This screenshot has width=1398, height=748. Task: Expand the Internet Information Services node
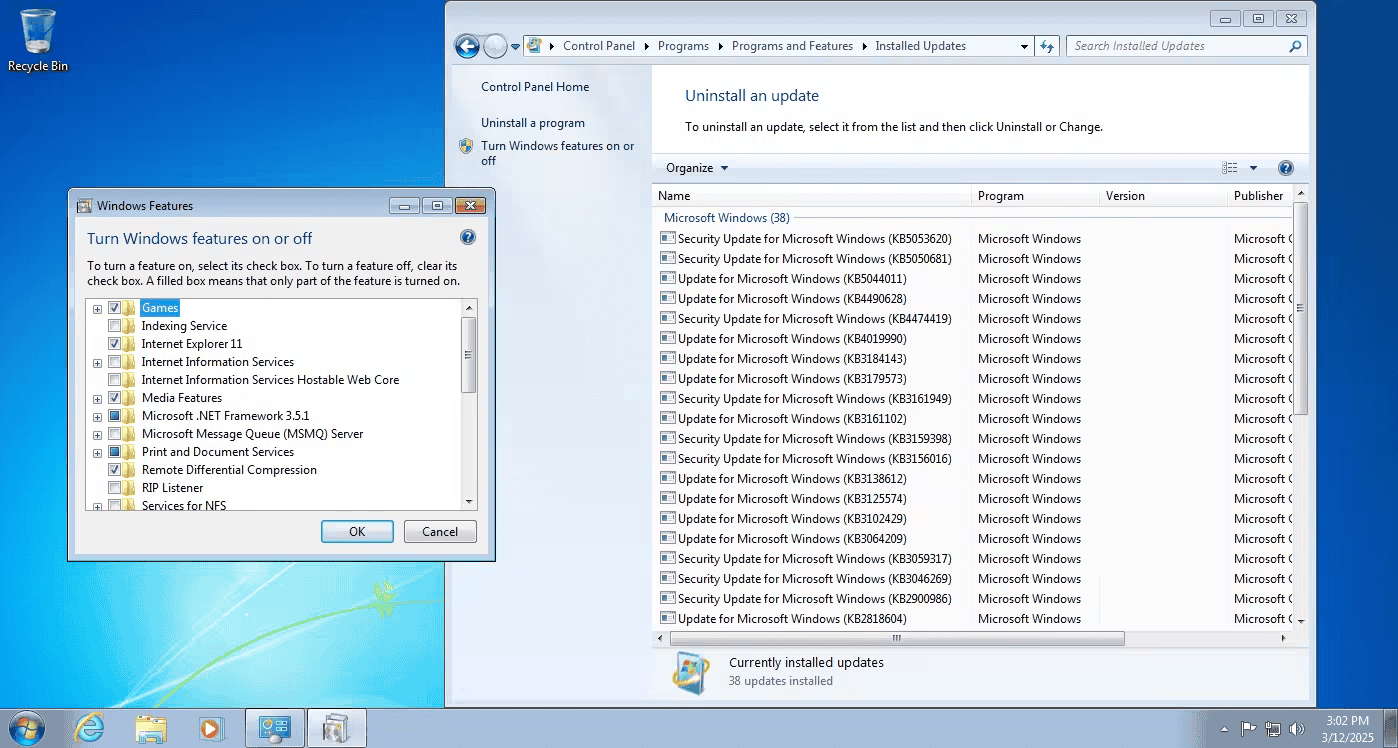point(97,363)
